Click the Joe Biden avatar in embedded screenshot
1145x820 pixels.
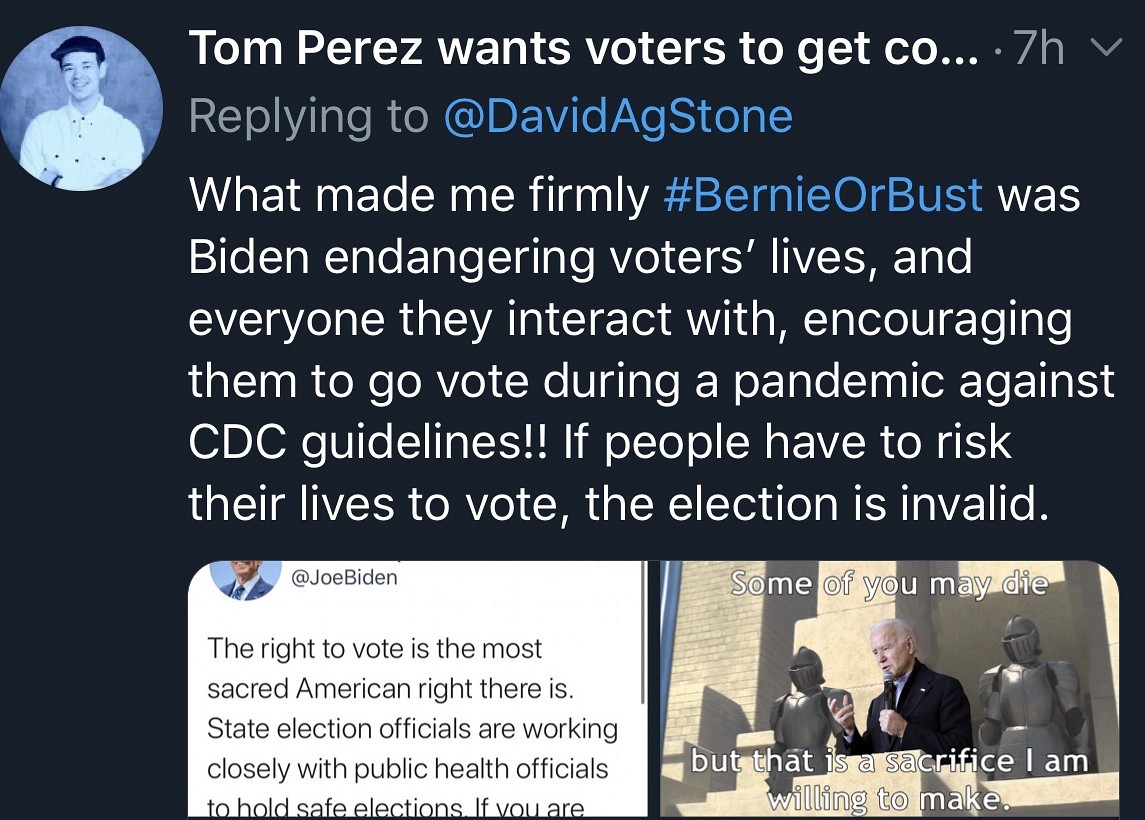[x=244, y=580]
